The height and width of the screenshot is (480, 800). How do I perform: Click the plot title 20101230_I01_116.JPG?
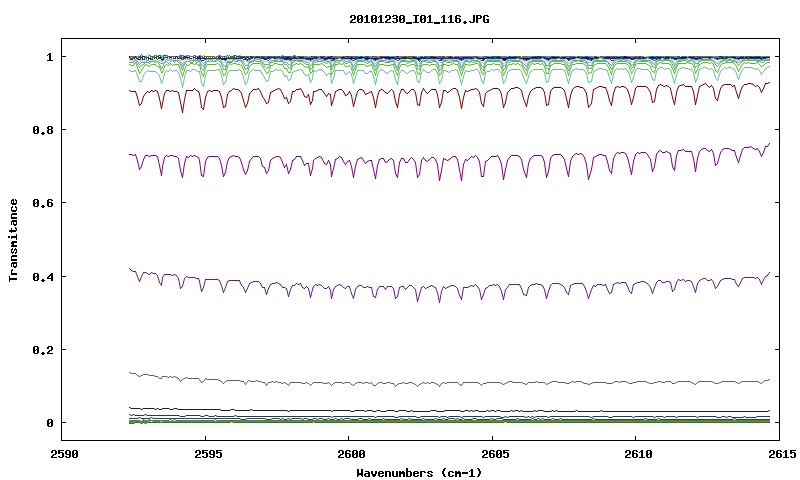tap(419, 19)
